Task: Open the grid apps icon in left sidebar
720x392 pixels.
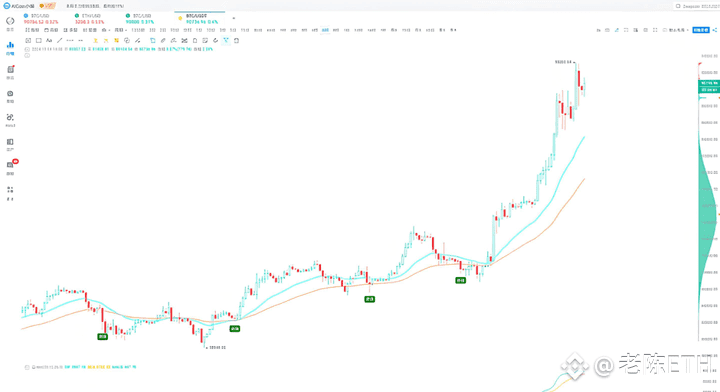Action: pos(10,190)
